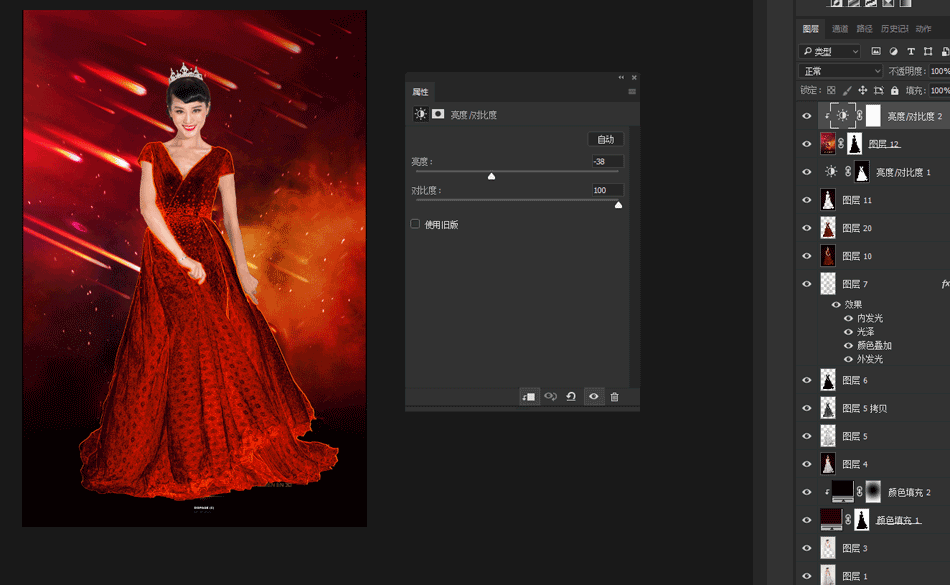950x585 pixels.
Task: Click the text layer filter icon
Action: 911,51
